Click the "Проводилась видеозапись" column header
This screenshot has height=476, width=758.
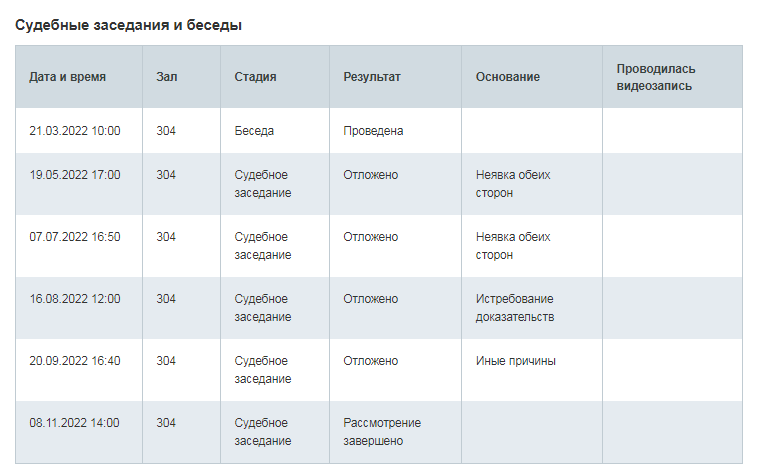pyautogui.click(x=656, y=77)
